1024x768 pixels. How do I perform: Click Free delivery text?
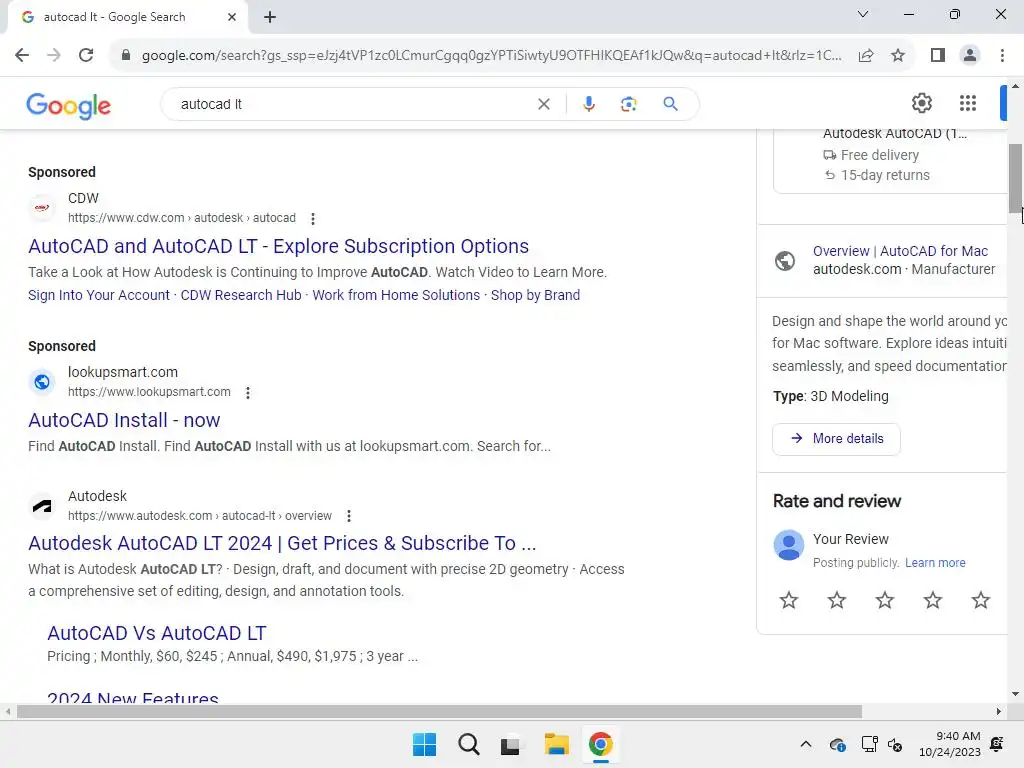pos(880,155)
